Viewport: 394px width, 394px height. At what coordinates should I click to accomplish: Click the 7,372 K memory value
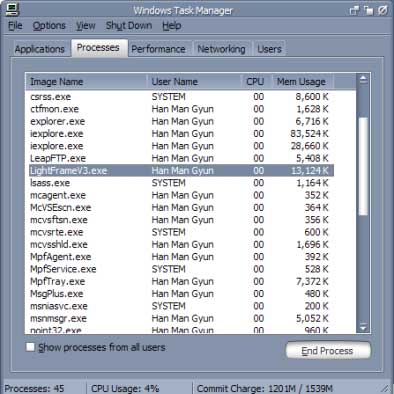click(x=312, y=282)
